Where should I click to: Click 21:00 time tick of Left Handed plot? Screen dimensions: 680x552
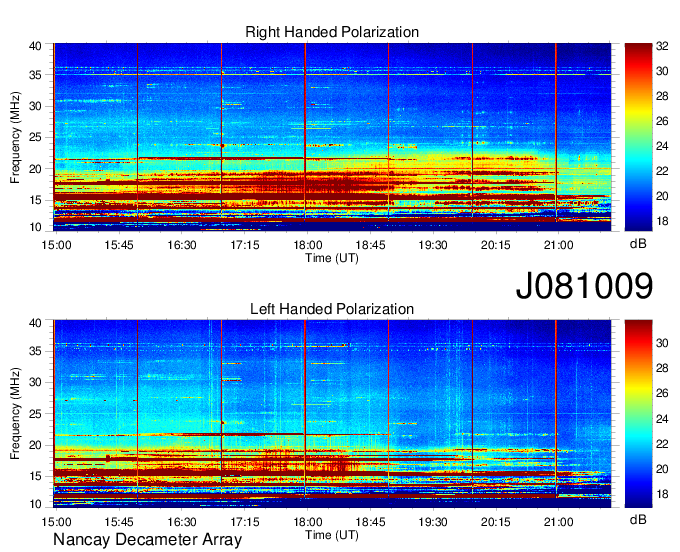[x=559, y=522]
